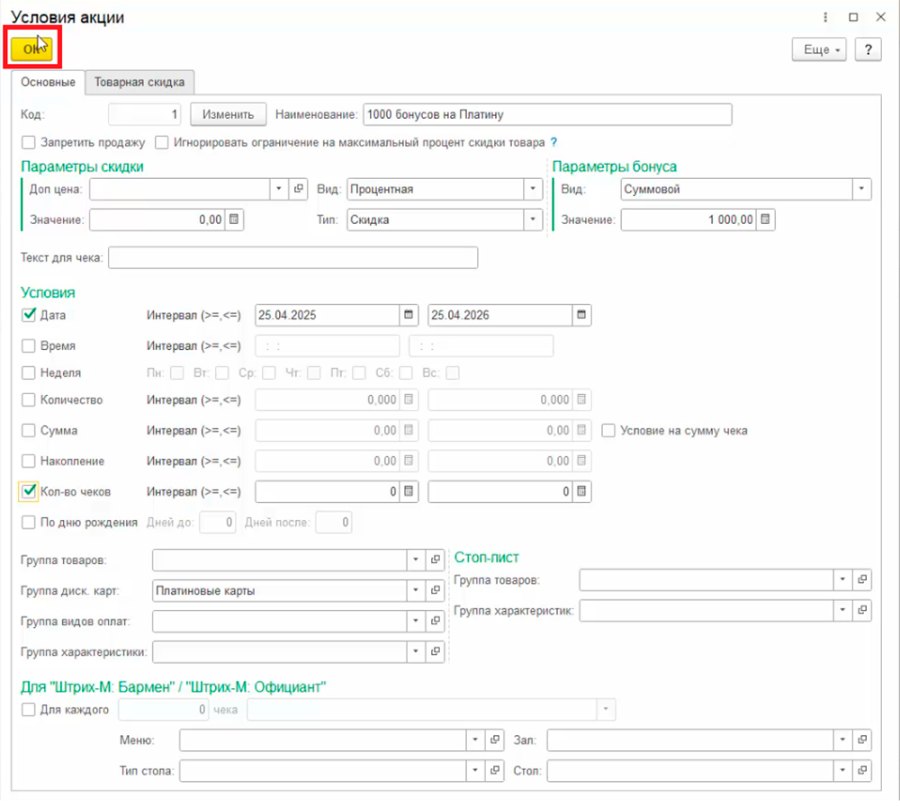Image resolution: width=900 pixels, height=807 pixels.
Task: Open calculator for discount Значение 0,00
Action: pyautogui.click(x=234, y=219)
